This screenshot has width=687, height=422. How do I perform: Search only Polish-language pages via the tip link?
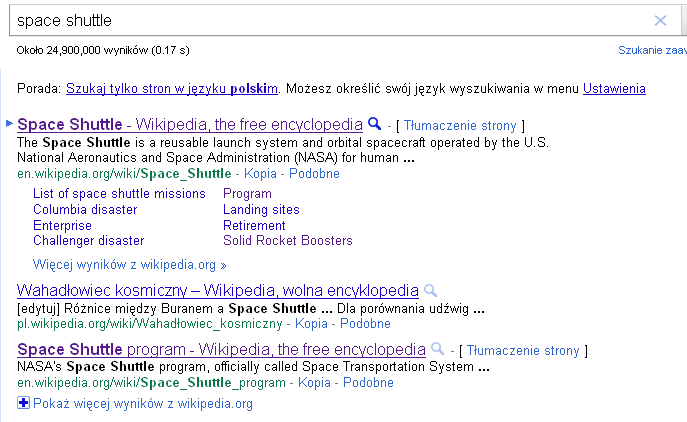coord(171,88)
